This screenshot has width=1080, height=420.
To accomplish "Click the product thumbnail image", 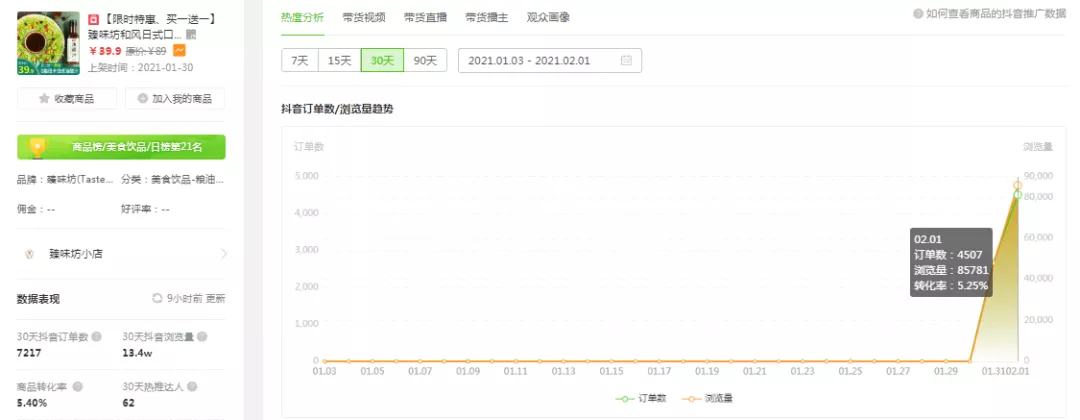I will (50, 43).
